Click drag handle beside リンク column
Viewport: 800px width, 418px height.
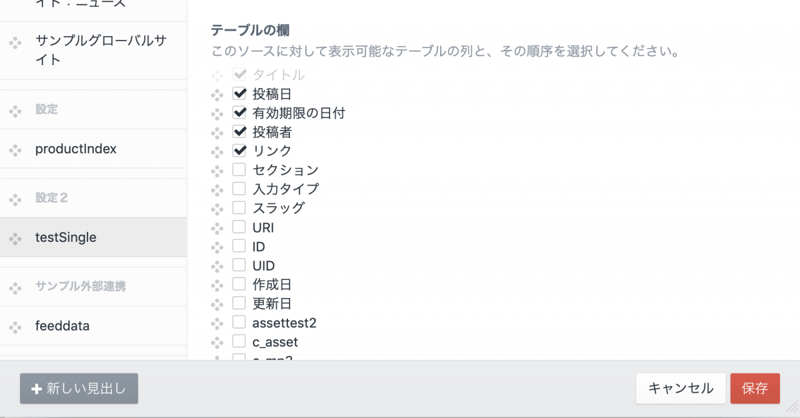[217, 151]
